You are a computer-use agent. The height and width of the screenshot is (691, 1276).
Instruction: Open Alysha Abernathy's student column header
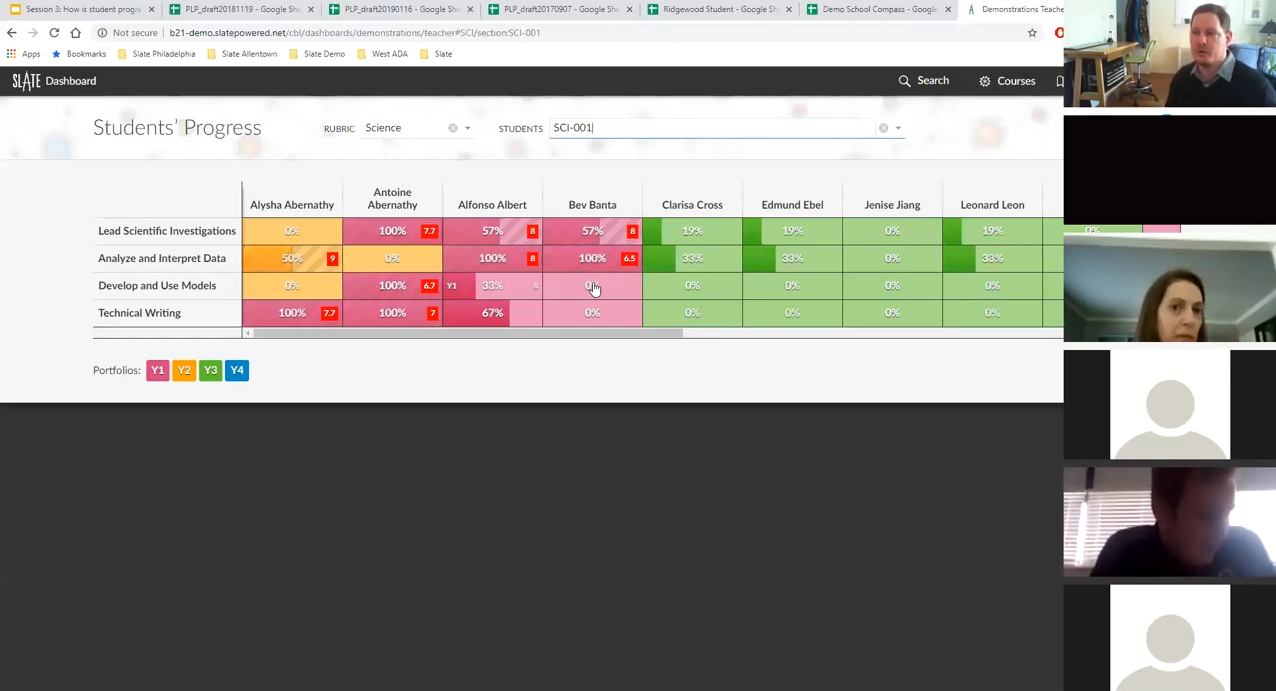click(x=292, y=205)
